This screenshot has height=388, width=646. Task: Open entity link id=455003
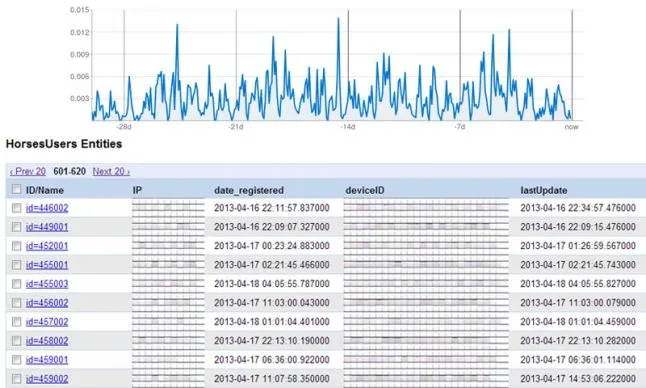[47, 284]
